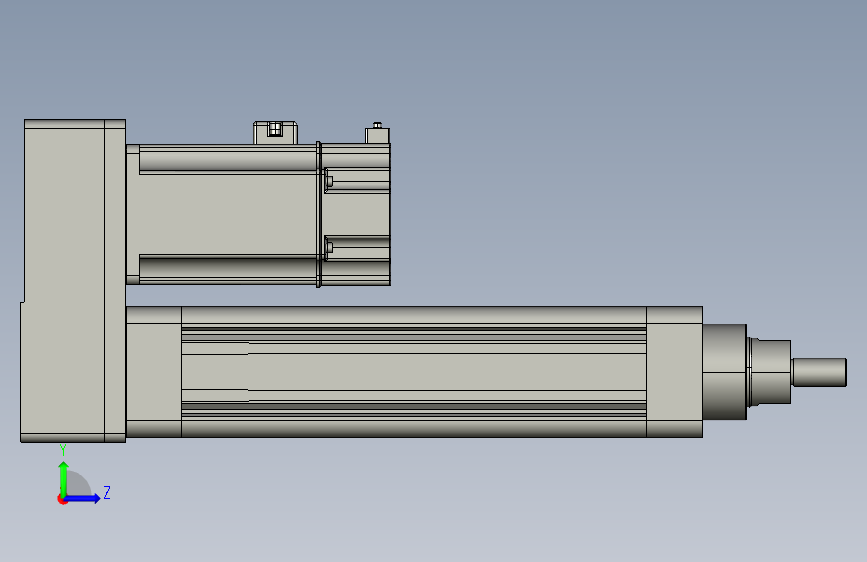Select the protruding piston rod tip
Screen dimensions: 867x562
[819, 372]
